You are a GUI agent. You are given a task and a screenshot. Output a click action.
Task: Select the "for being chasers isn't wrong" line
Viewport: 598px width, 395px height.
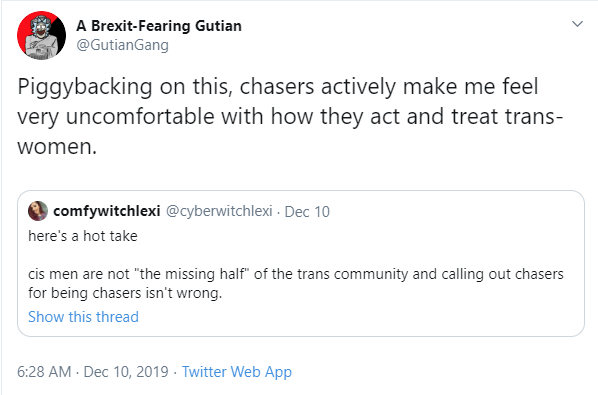pos(125,293)
